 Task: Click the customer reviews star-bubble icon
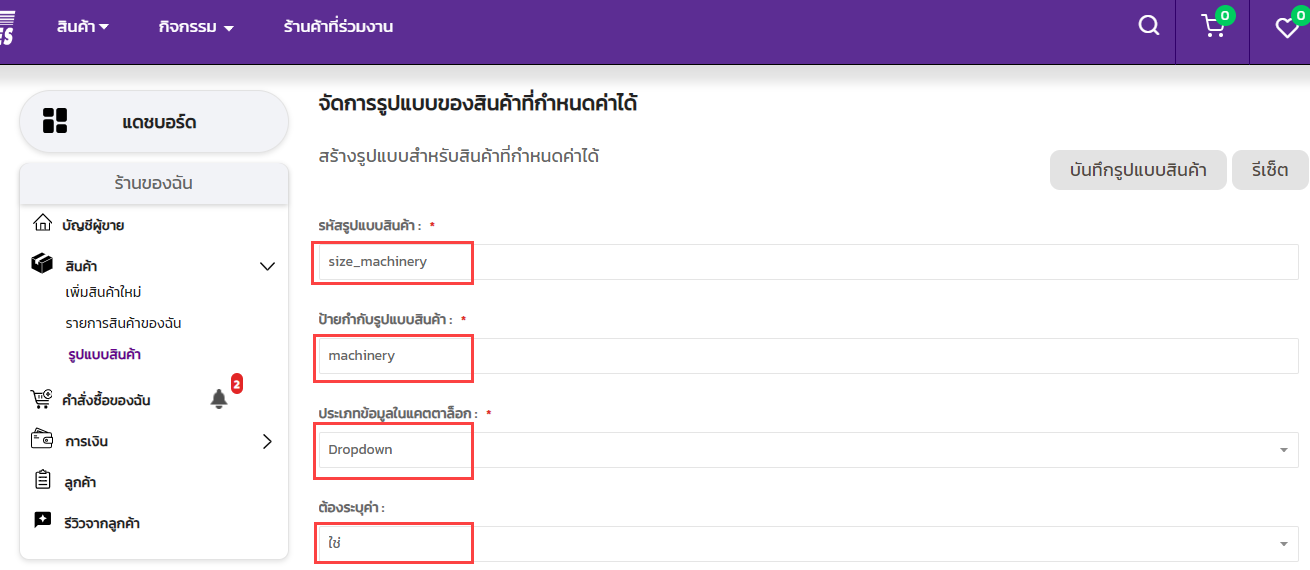coord(42,521)
